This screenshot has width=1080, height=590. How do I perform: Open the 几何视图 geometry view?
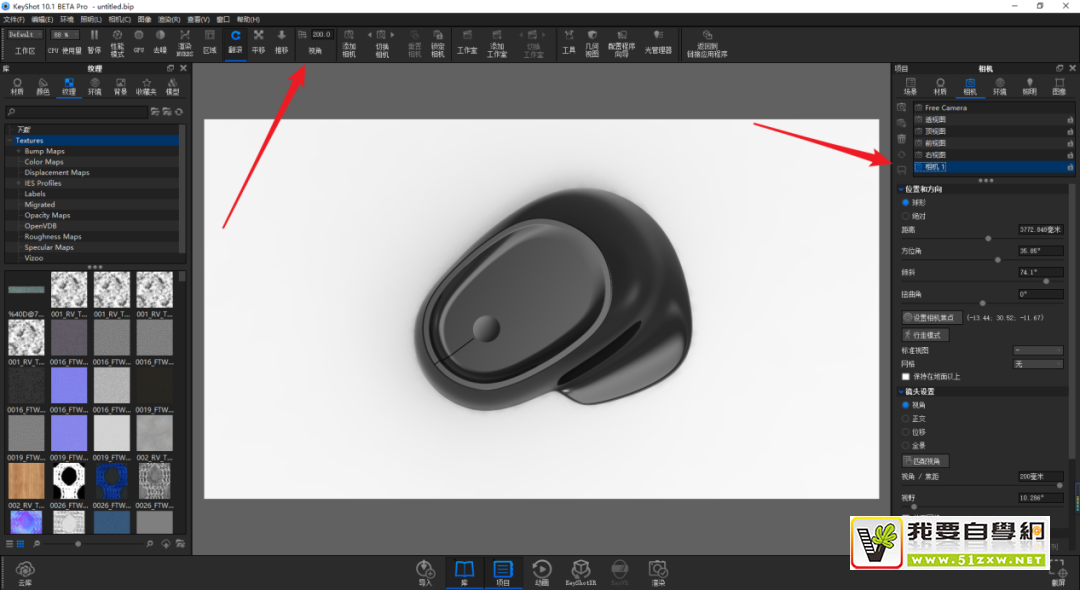[593, 40]
